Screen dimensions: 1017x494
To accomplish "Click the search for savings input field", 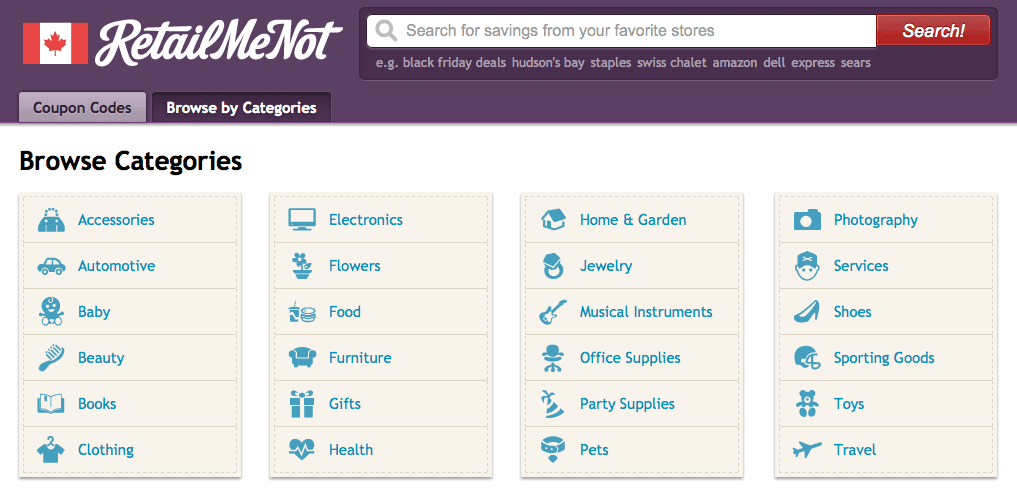I will (621, 30).
